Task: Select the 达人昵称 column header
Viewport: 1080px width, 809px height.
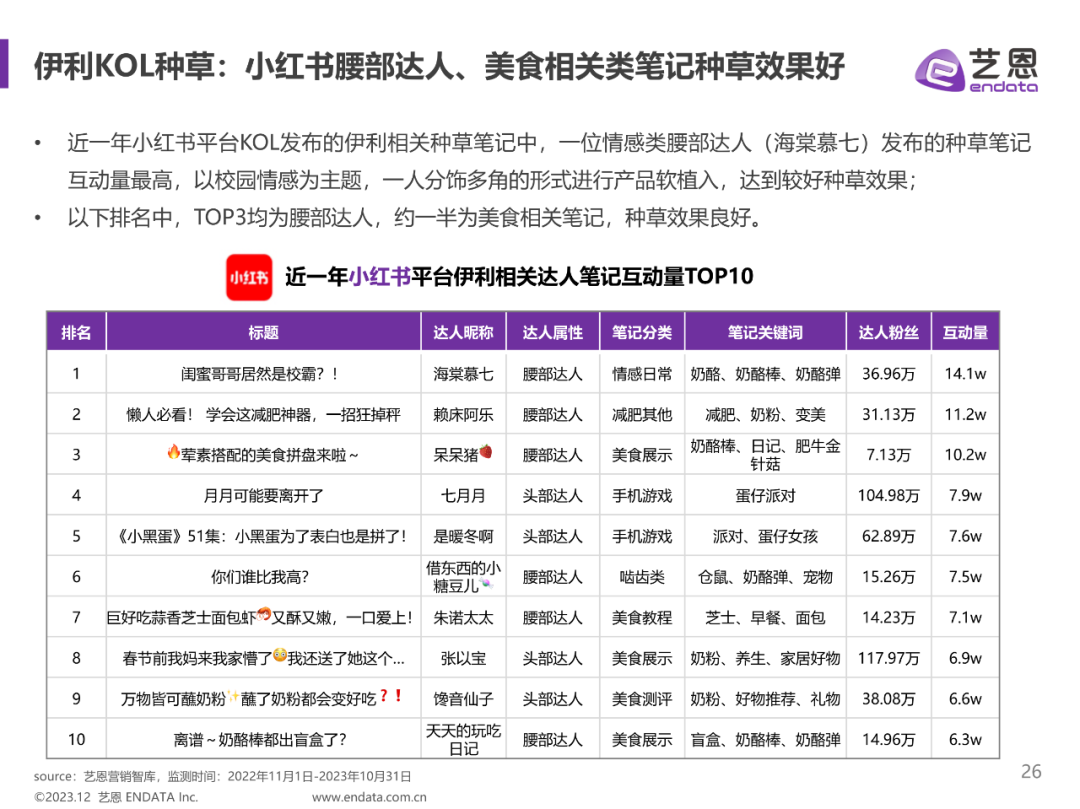Action: [463, 333]
